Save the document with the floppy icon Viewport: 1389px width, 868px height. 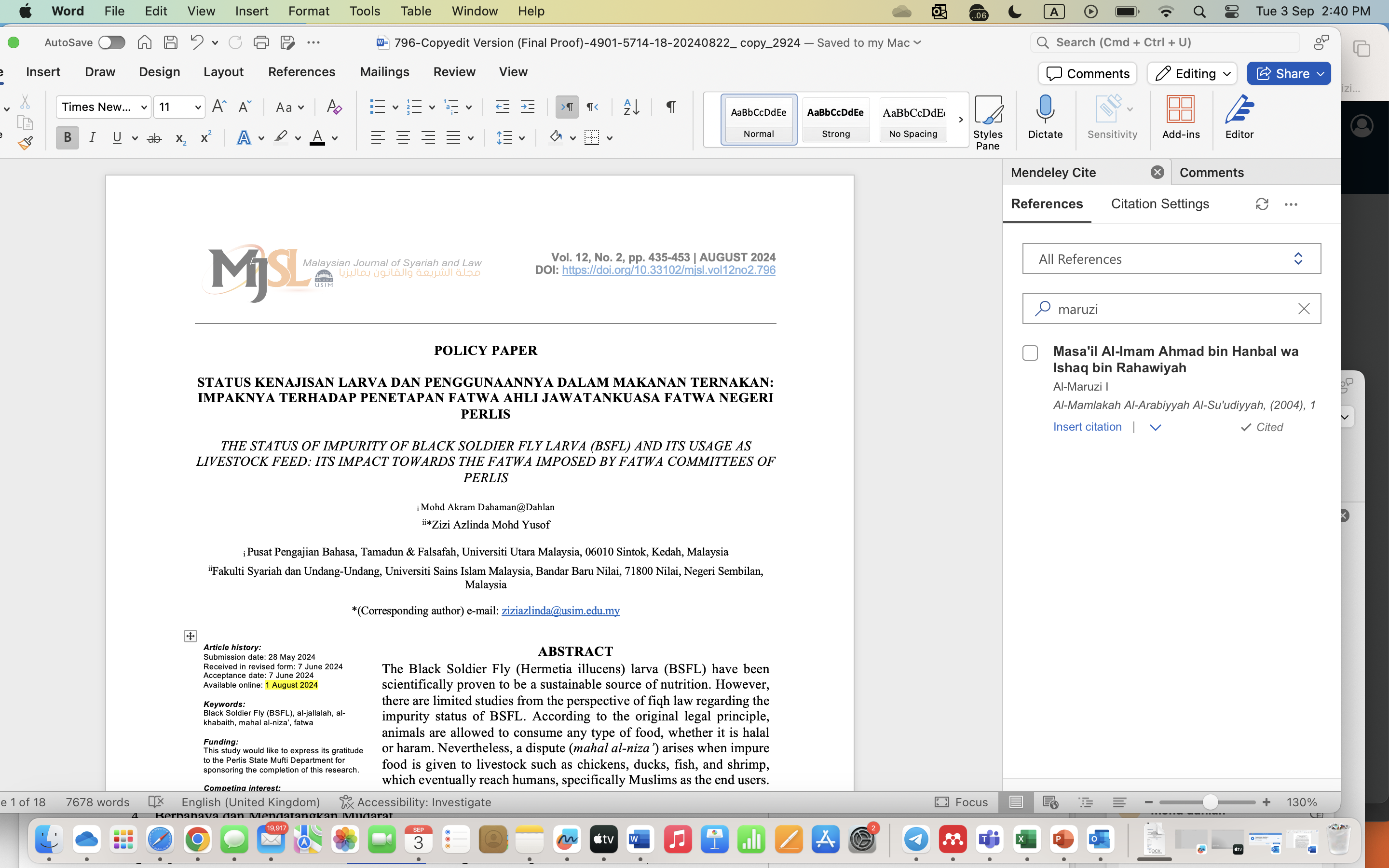click(170, 42)
